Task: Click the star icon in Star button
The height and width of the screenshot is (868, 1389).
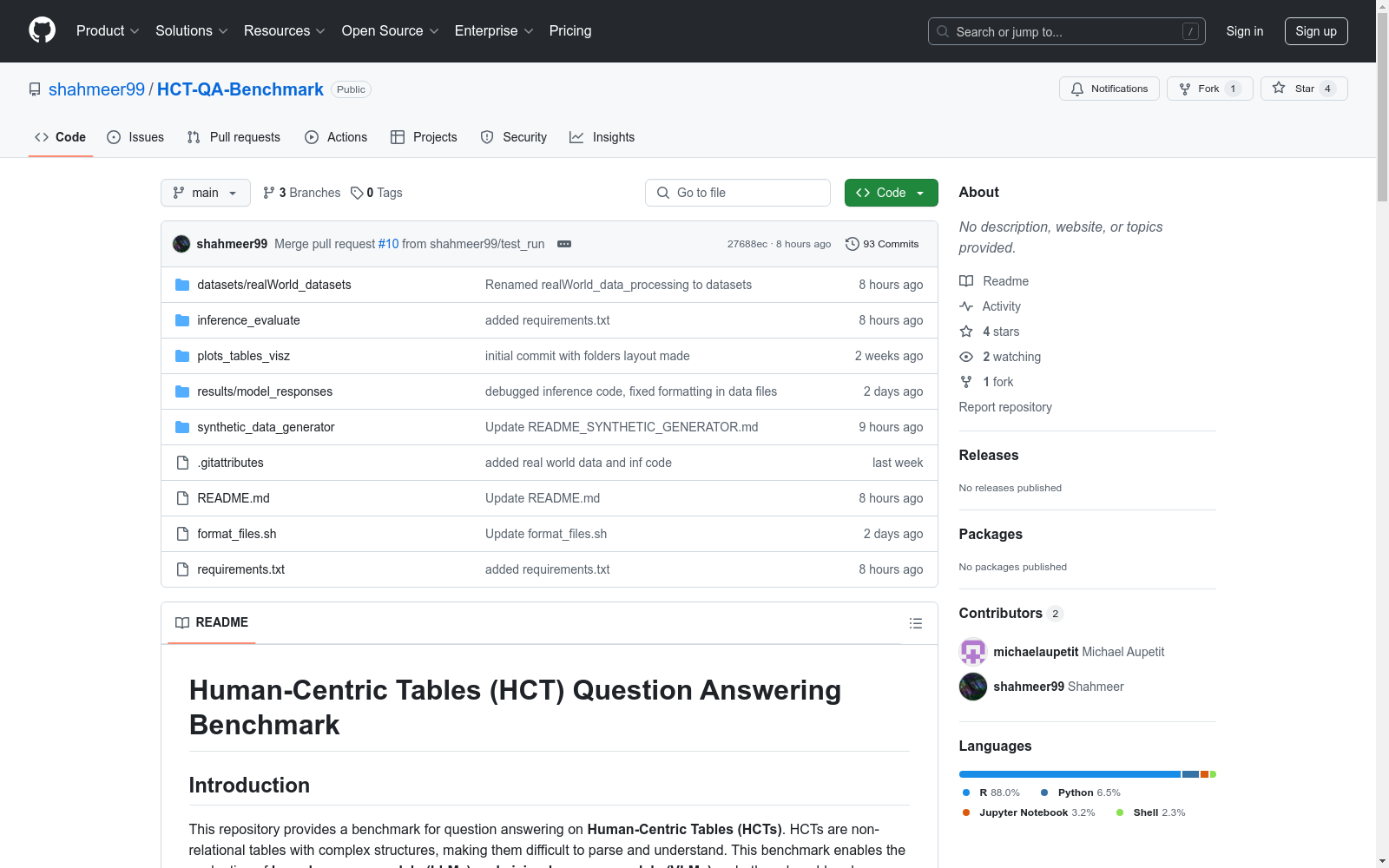Action: (x=1279, y=88)
